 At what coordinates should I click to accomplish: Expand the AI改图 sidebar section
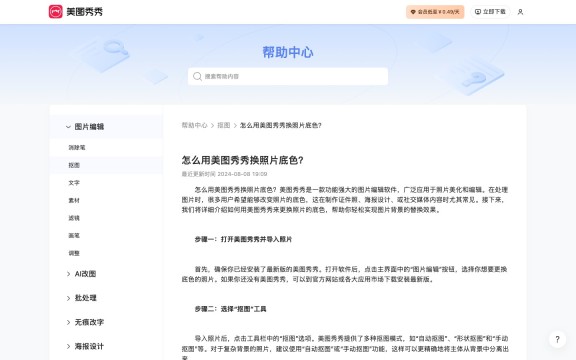(106, 274)
